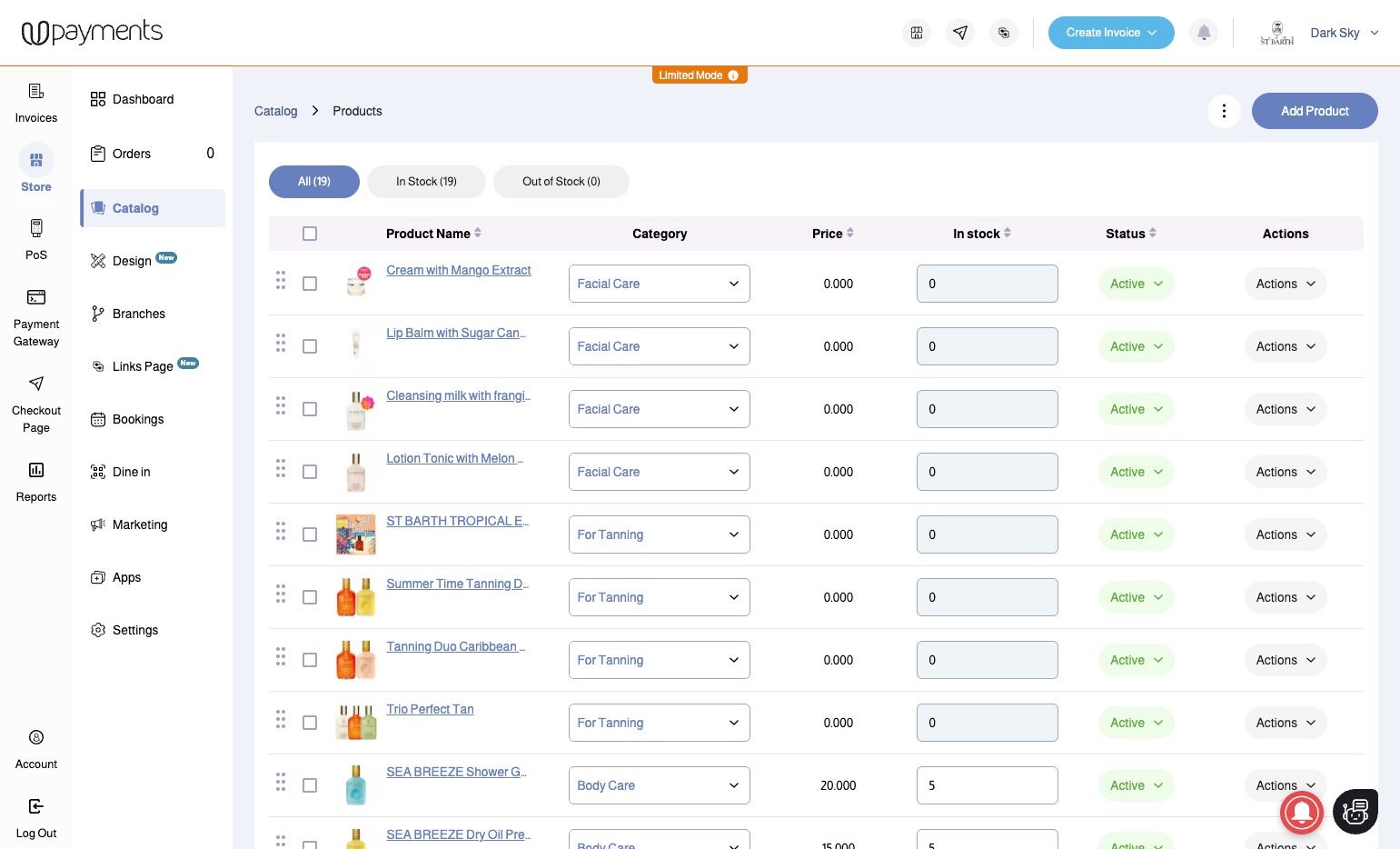Open category dropdown for SEA BREEZE Shower Gel
The height and width of the screenshot is (849, 1400).
[660, 785]
